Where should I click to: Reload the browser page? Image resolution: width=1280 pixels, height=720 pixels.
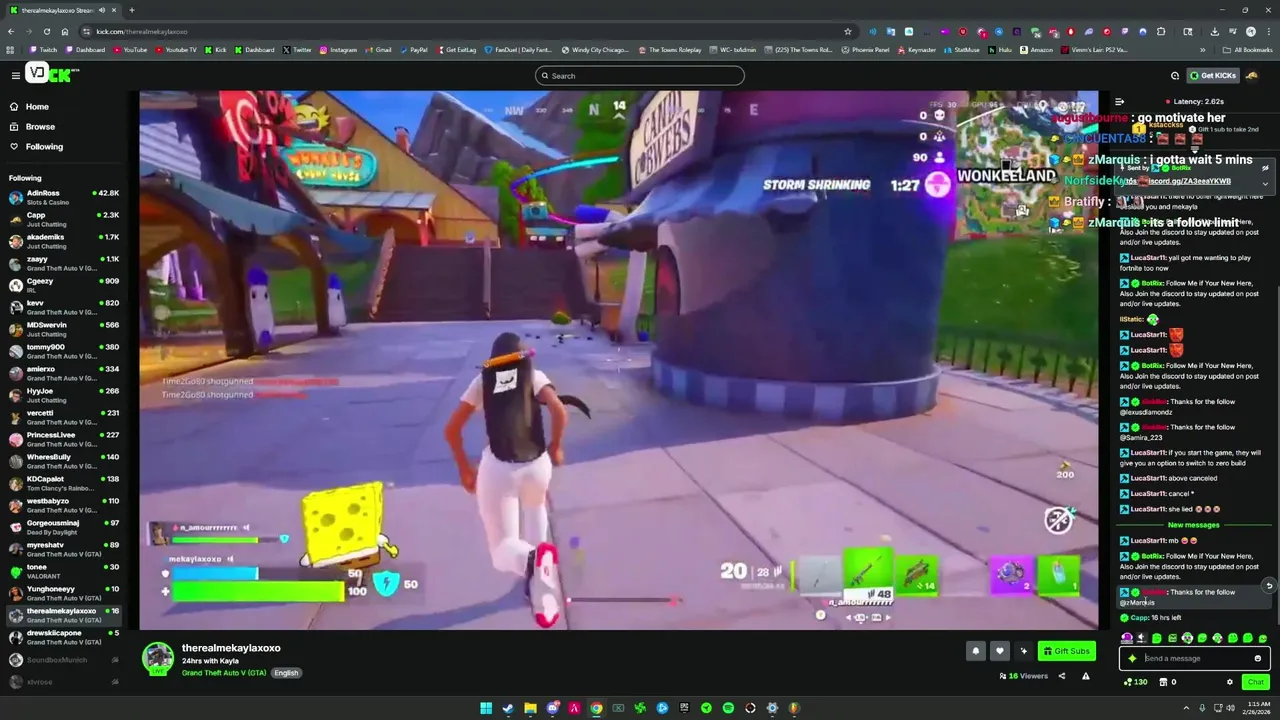(x=46, y=31)
